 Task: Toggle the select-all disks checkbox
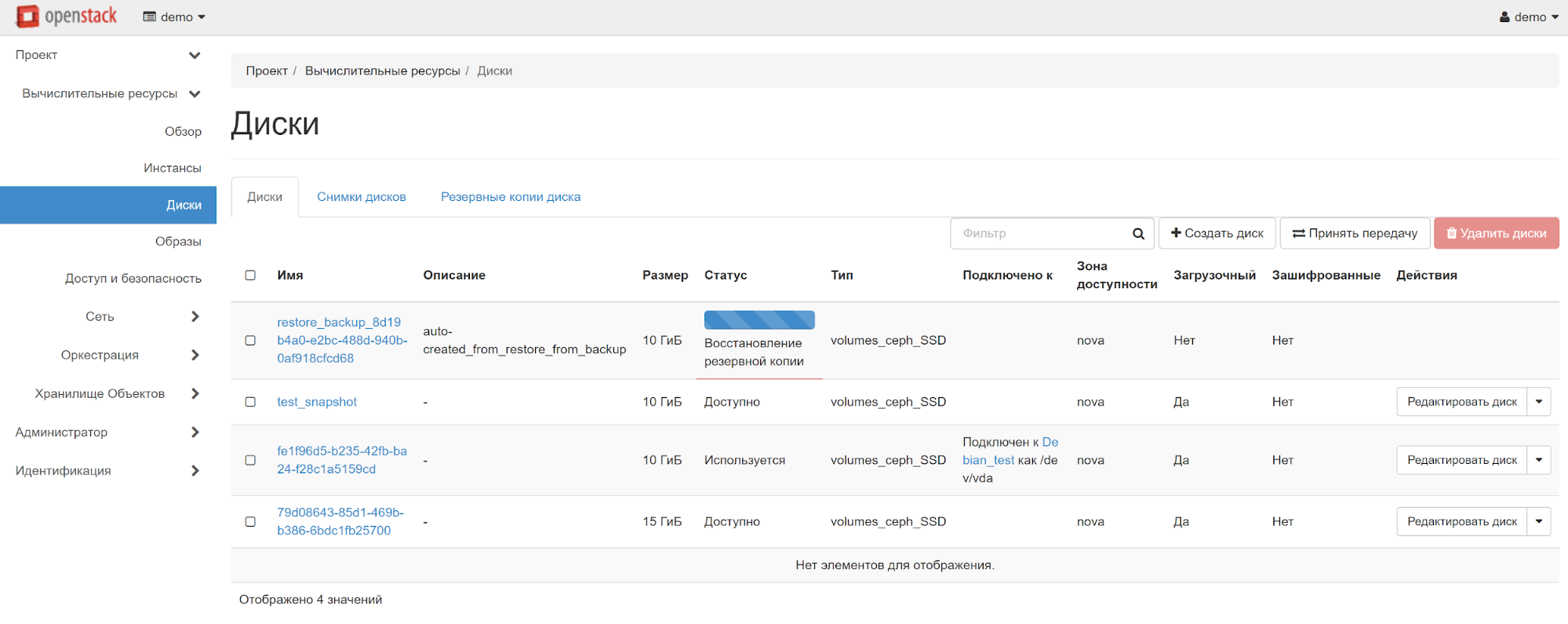click(250, 276)
